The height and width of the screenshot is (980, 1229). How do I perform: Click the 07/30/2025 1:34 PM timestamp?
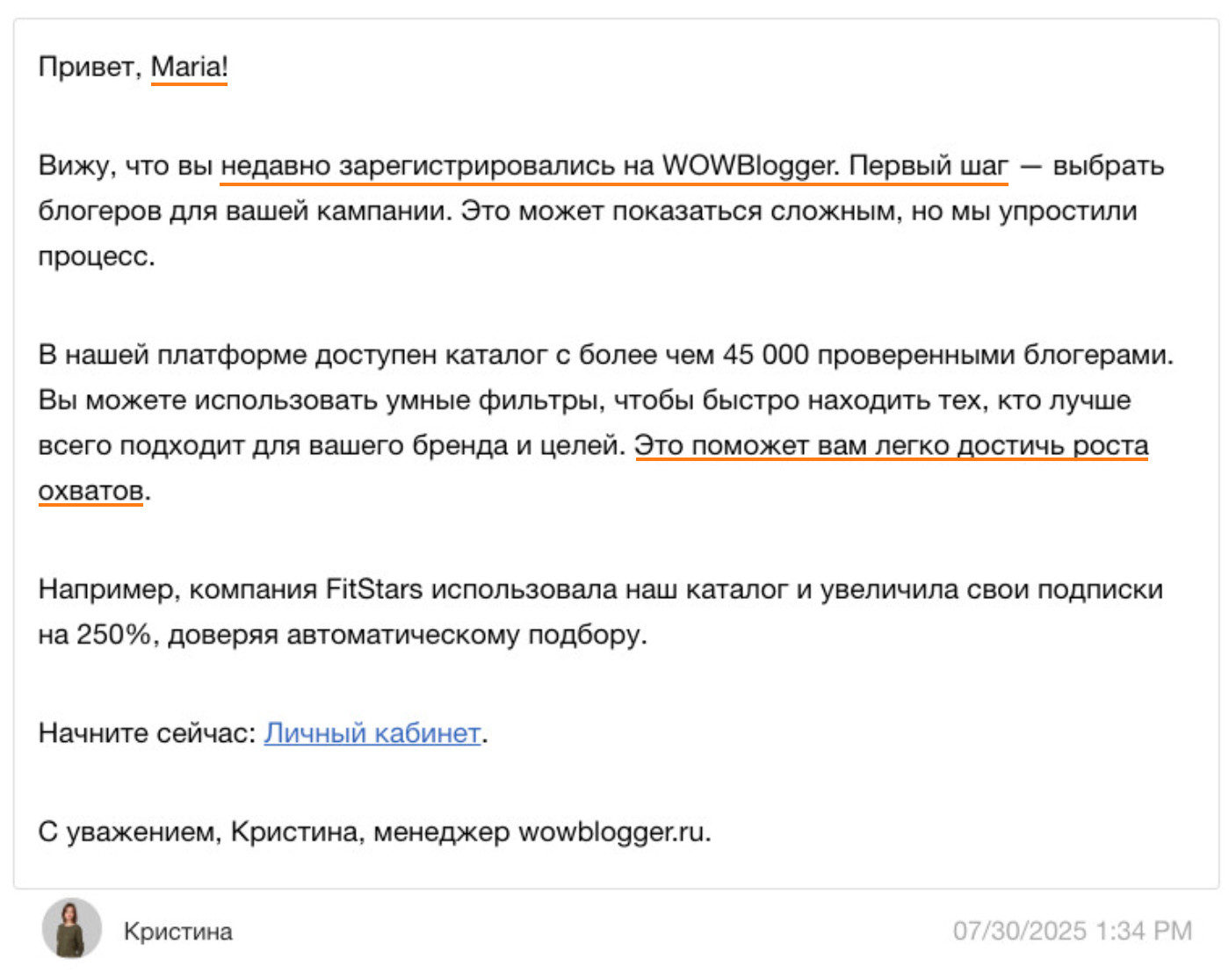click(1073, 931)
